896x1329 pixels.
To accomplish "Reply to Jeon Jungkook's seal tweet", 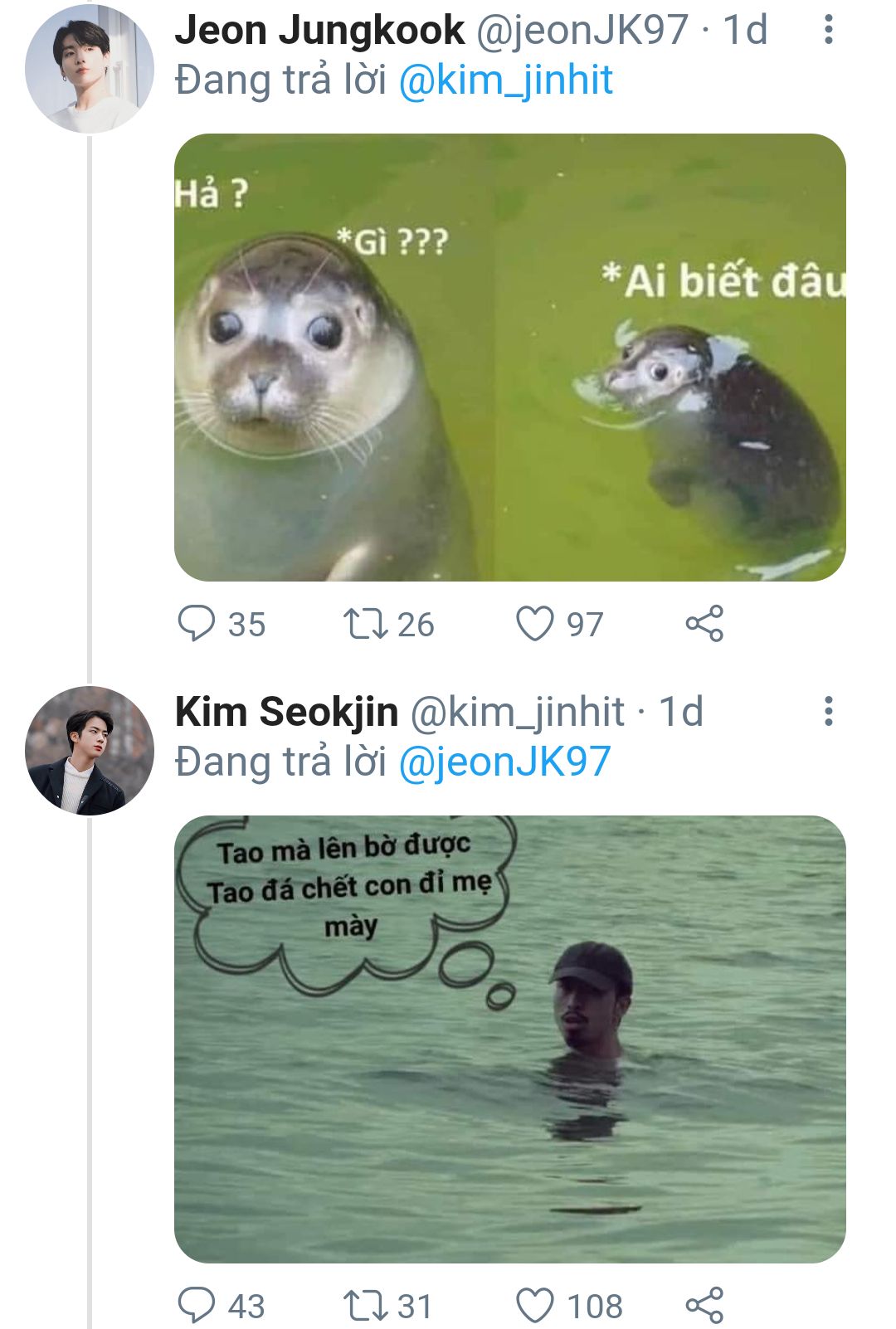I will click(197, 624).
